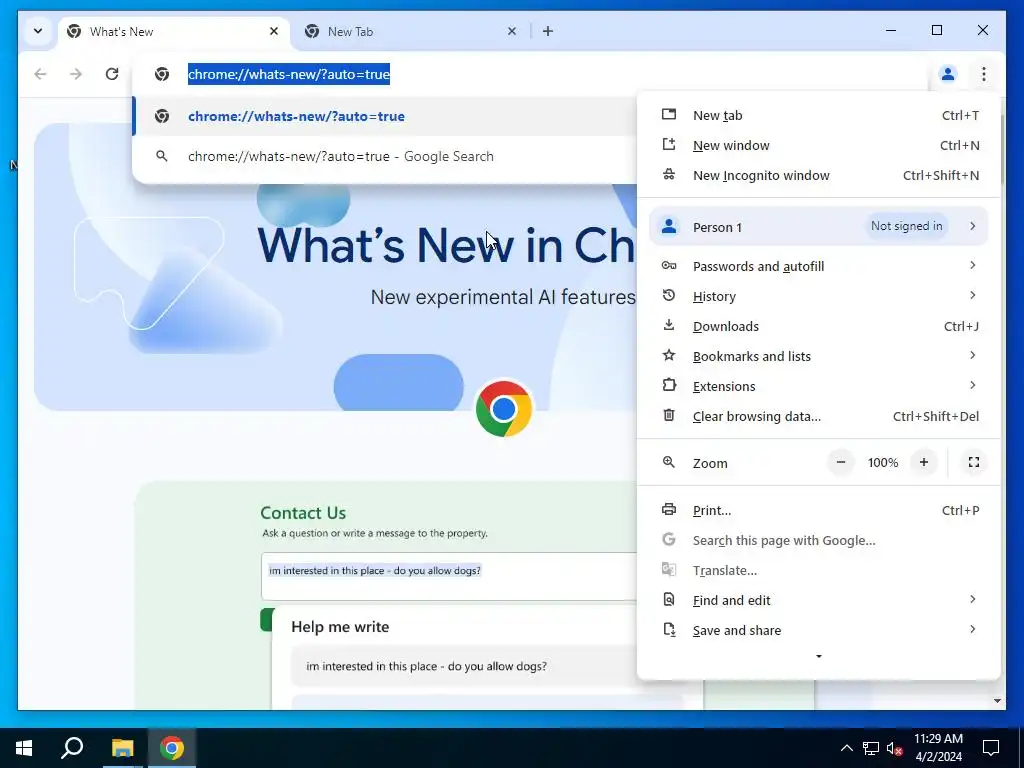Switch to the New Tab tab
The width and height of the screenshot is (1024, 768).
[x=411, y=31]
